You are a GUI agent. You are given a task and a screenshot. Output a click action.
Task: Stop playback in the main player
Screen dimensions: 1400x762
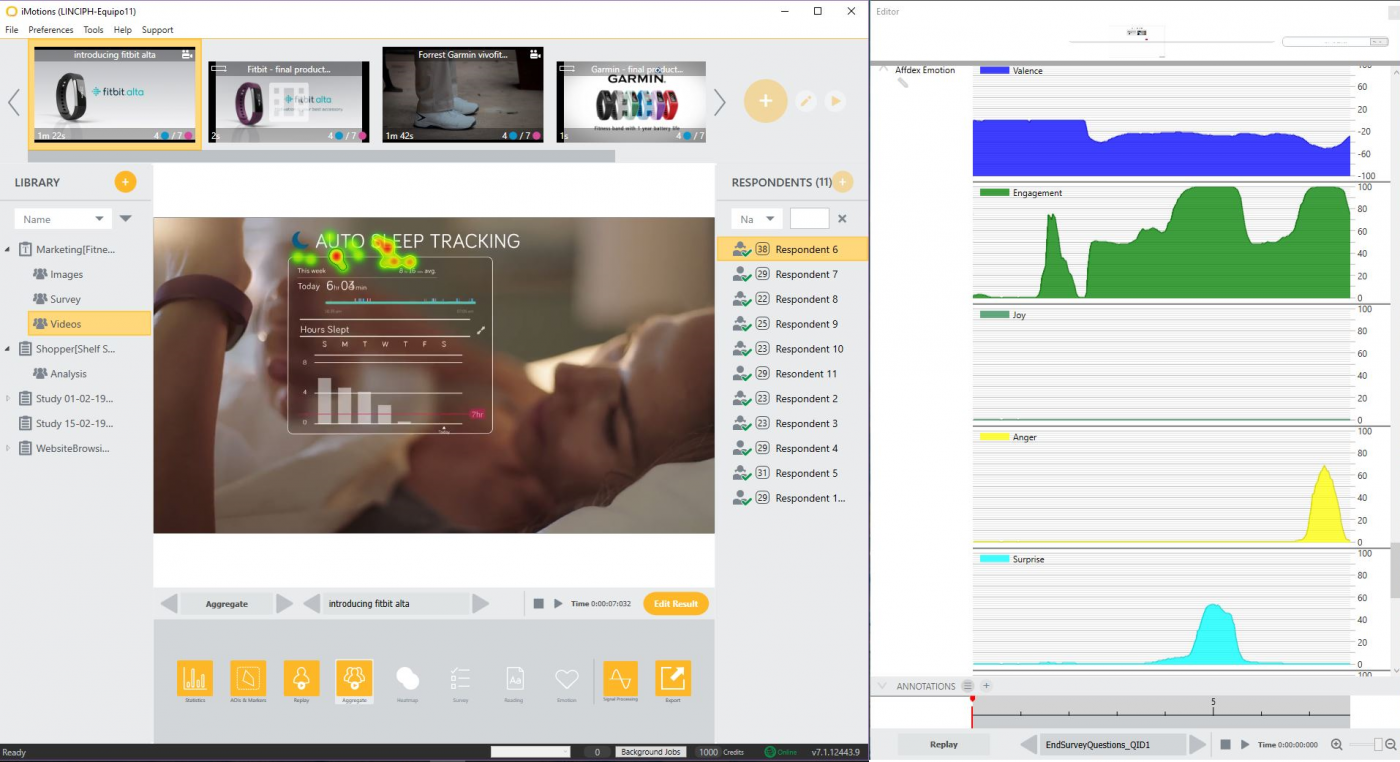point(538,604)
